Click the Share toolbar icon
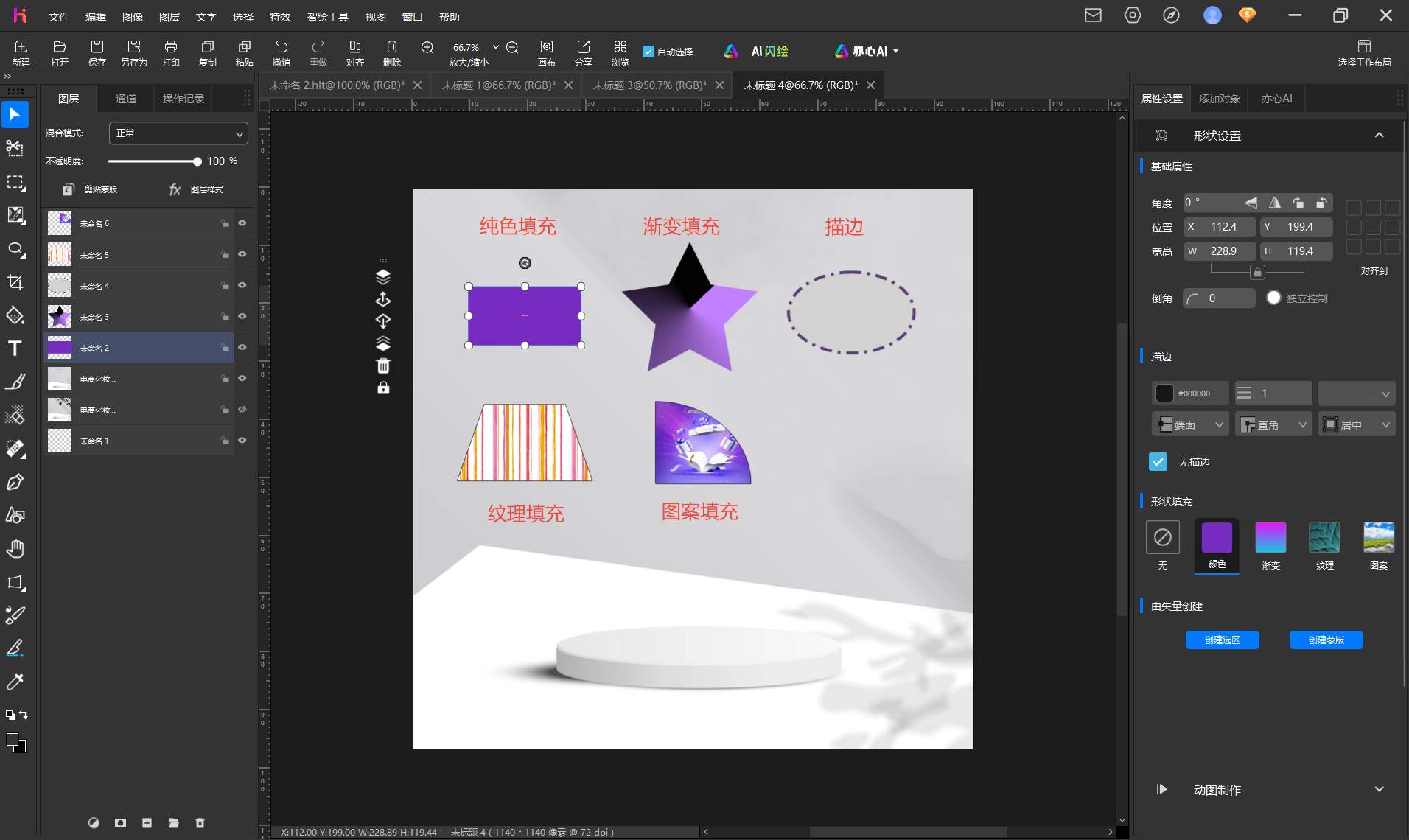 (x=584, y=53)
